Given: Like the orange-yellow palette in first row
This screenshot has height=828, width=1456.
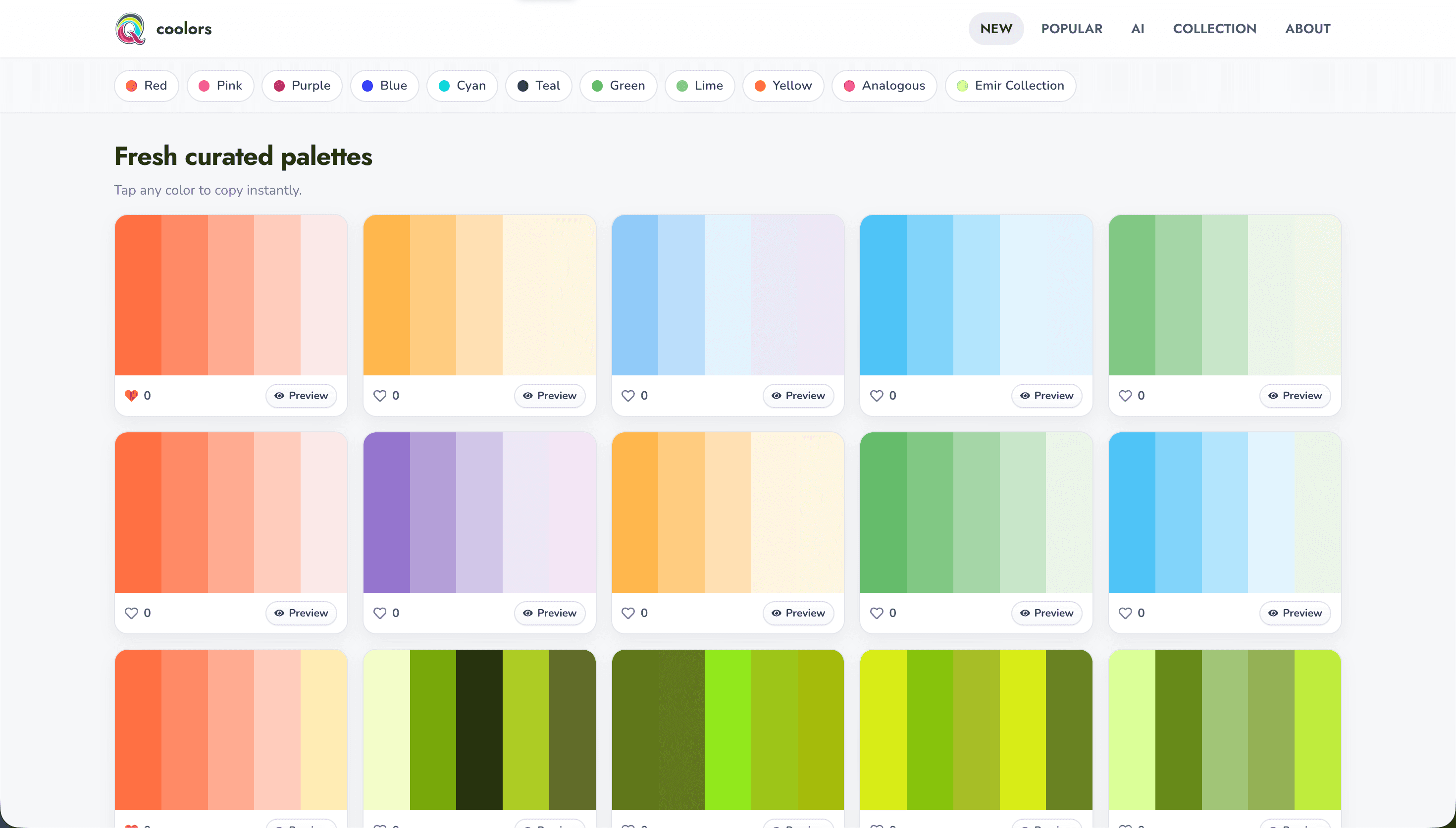Looking at the screenshot, I should (380, 395).
